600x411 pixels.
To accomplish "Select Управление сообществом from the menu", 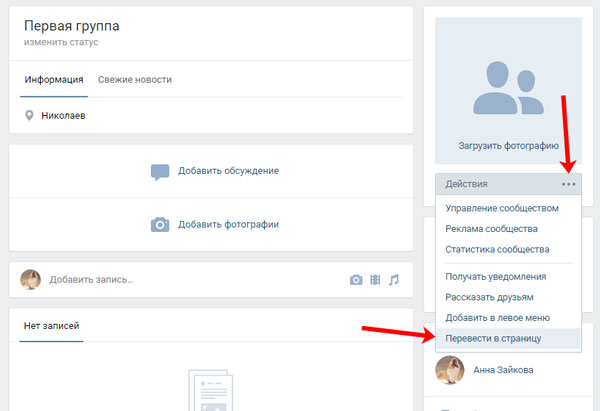I will click(x=502, y=209).
